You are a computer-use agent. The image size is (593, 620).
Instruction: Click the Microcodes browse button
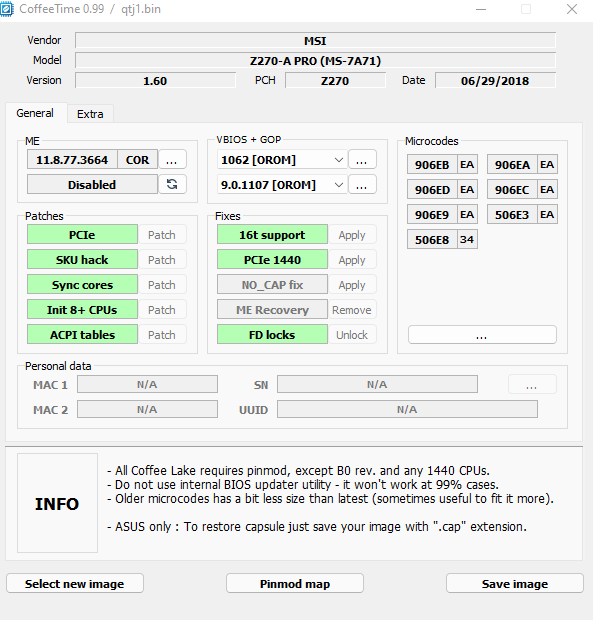[x=482, y=335]
